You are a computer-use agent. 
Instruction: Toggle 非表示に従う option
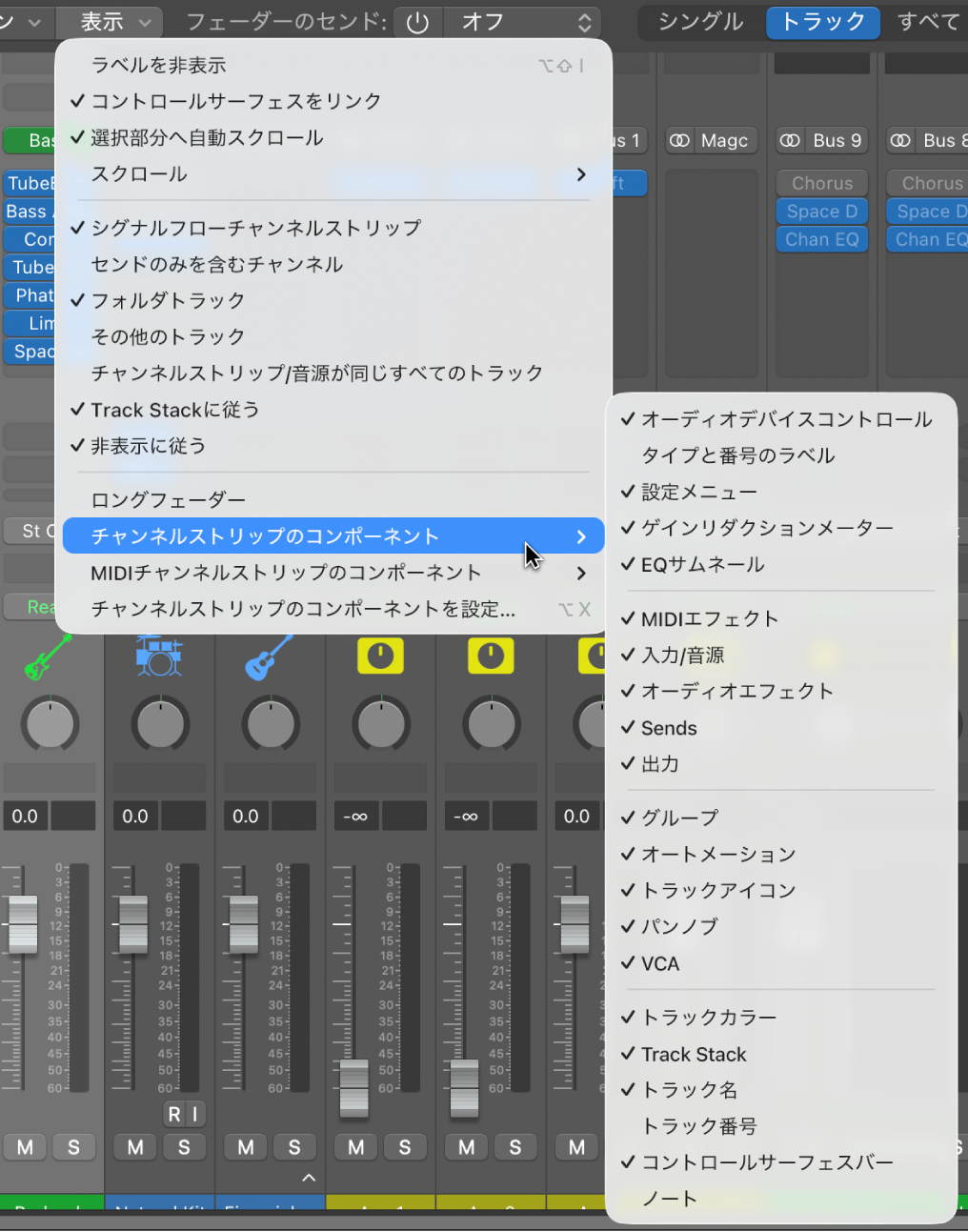click(x=333, y=446)
